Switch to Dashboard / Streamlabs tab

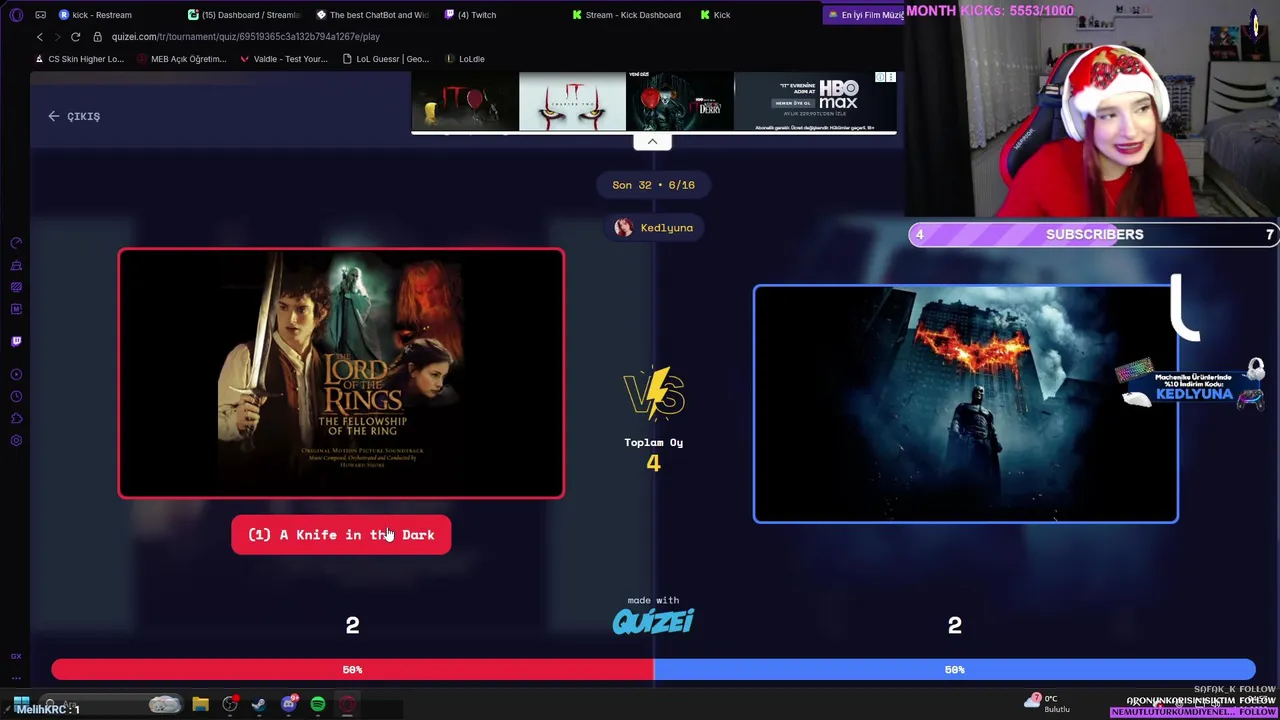(245, 15)
